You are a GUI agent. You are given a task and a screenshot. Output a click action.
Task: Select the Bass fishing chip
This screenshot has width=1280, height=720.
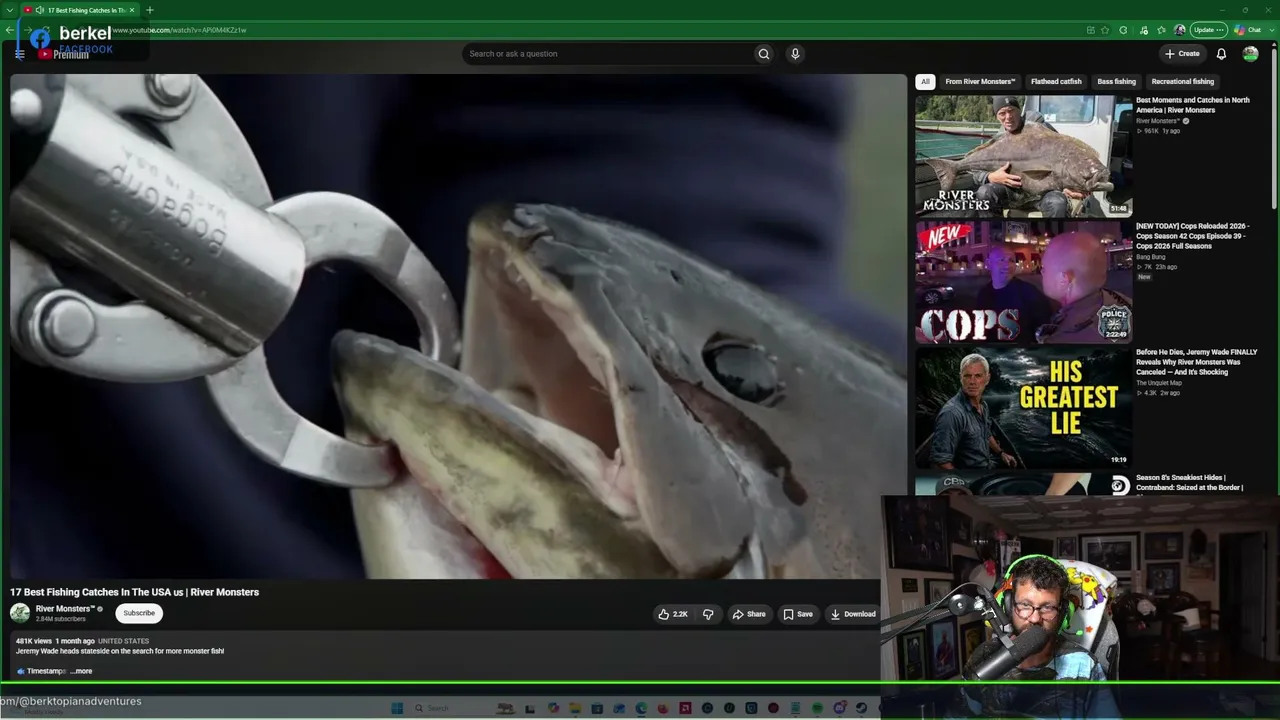[x=1116, y=82]
